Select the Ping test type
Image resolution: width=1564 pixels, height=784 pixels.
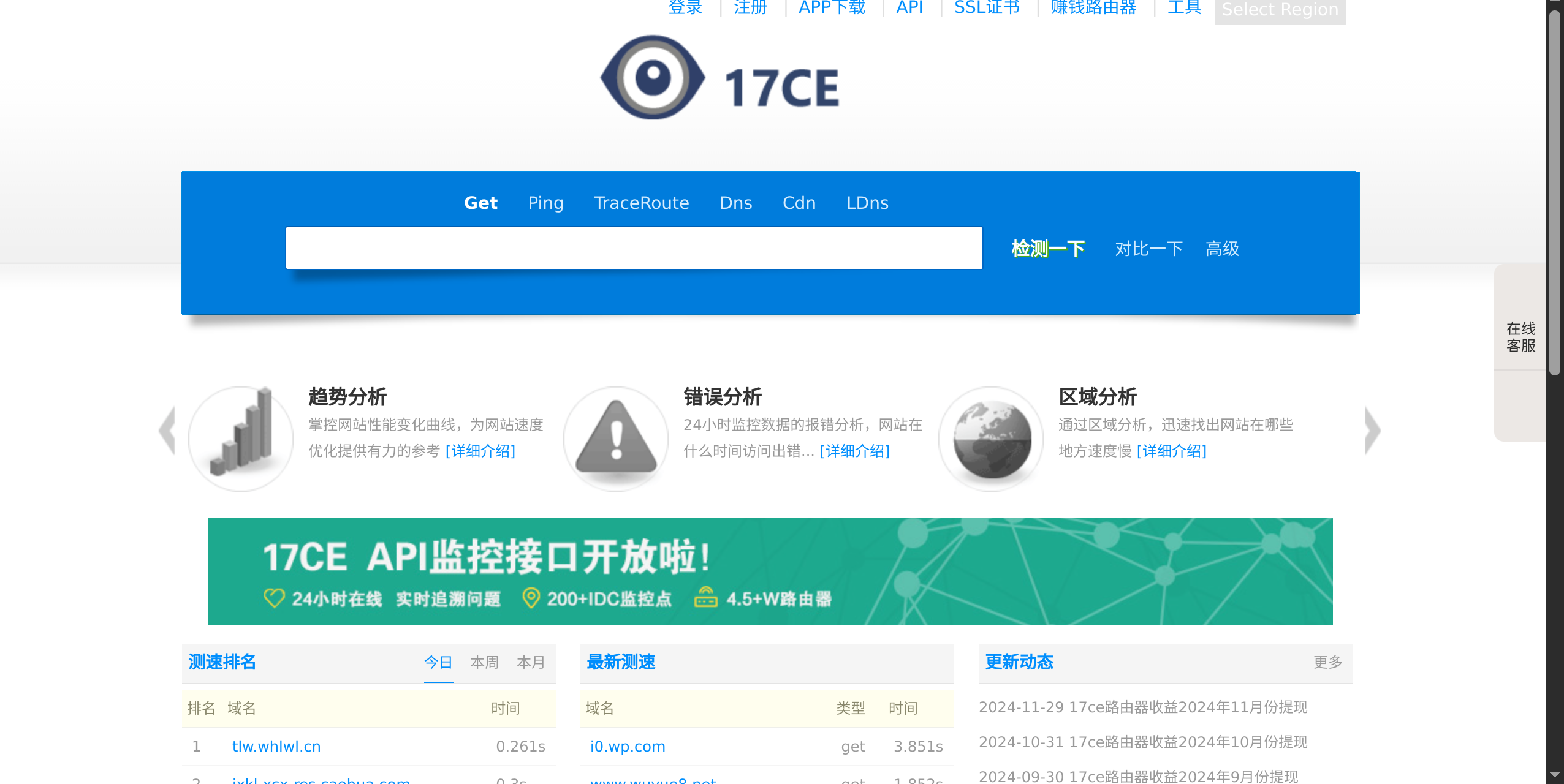pos(545,203)
